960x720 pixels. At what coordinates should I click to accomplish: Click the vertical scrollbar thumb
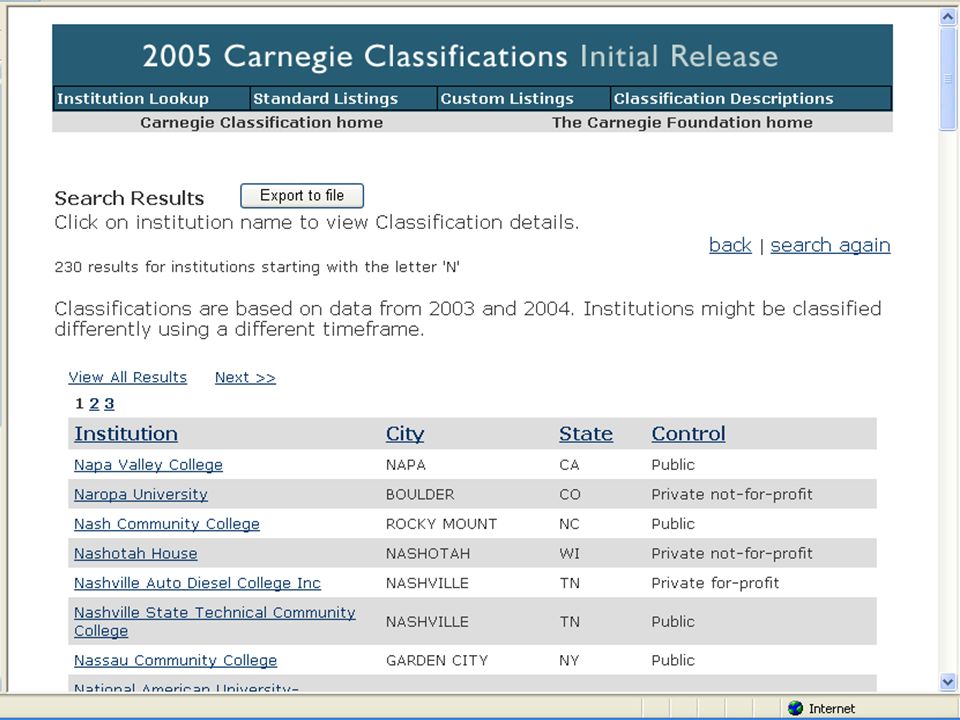point(948,78)
